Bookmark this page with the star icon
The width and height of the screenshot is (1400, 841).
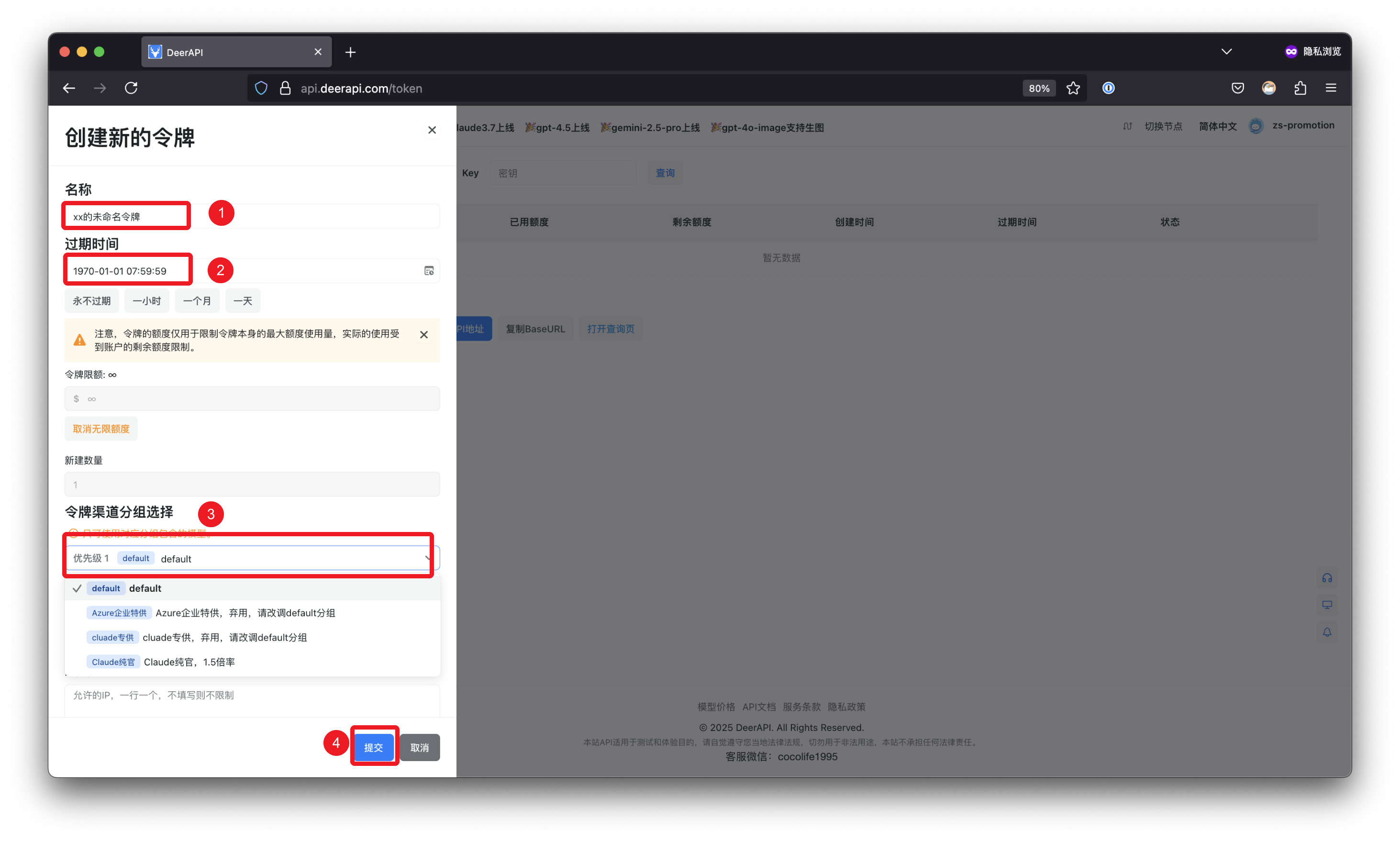(x=1073, y=88)
